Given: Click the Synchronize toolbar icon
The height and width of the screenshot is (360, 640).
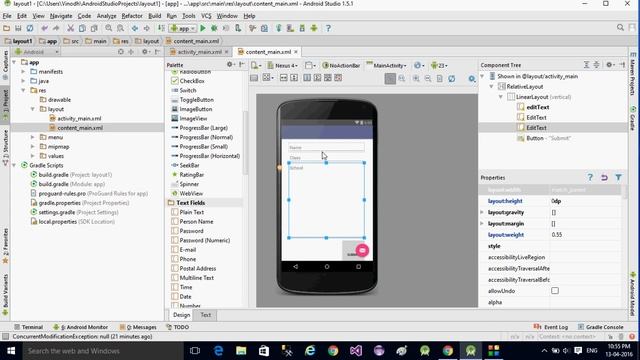Looking at the screenshot, I should click(x=30, y=28).
